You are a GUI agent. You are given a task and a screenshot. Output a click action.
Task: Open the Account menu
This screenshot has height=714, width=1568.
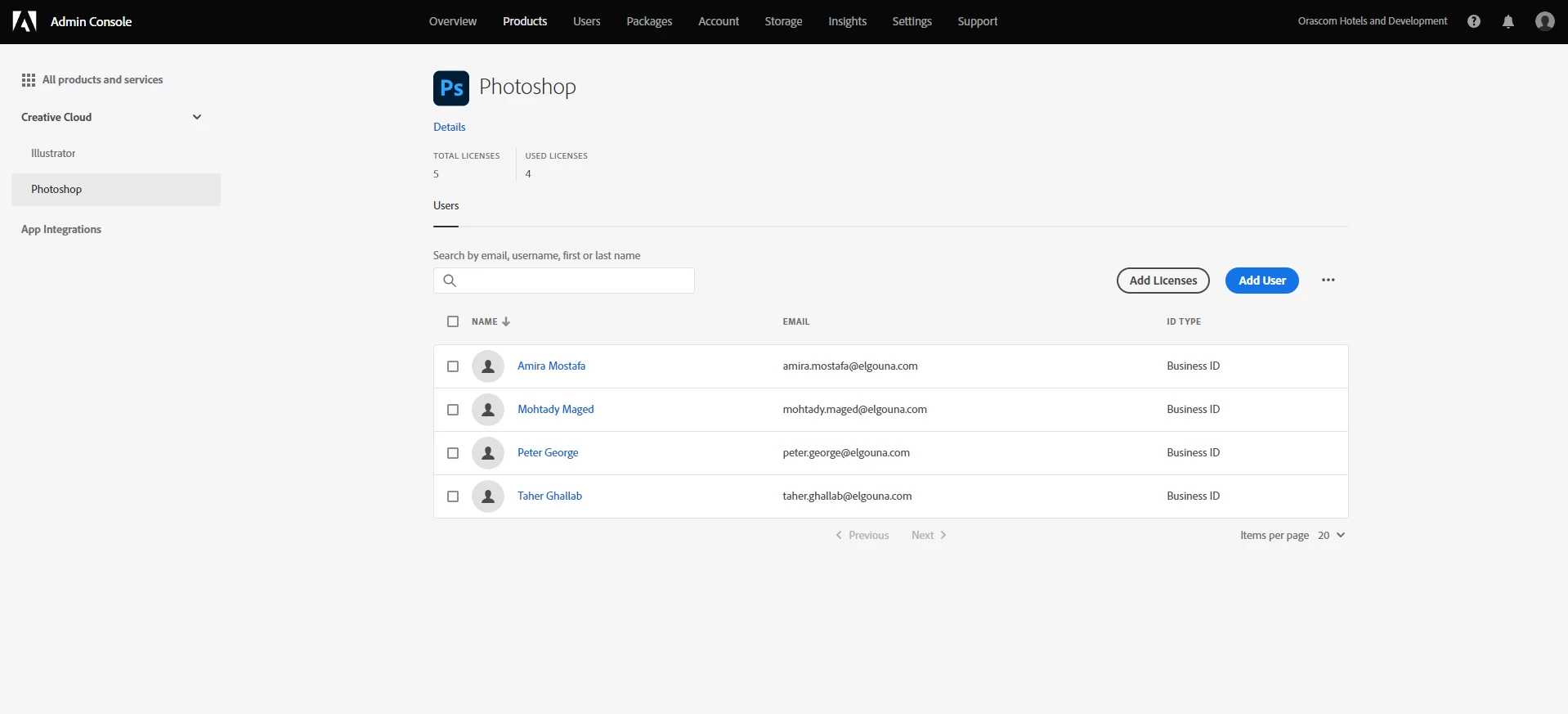click(x=719, y=21)
